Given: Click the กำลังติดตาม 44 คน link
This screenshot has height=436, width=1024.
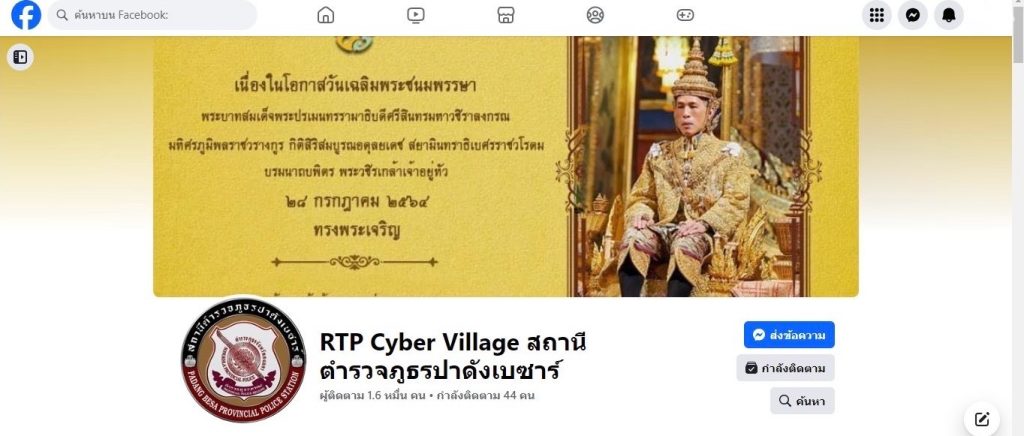Looking at the screenshot, I should pyautogui.click(x=485, y=396).
